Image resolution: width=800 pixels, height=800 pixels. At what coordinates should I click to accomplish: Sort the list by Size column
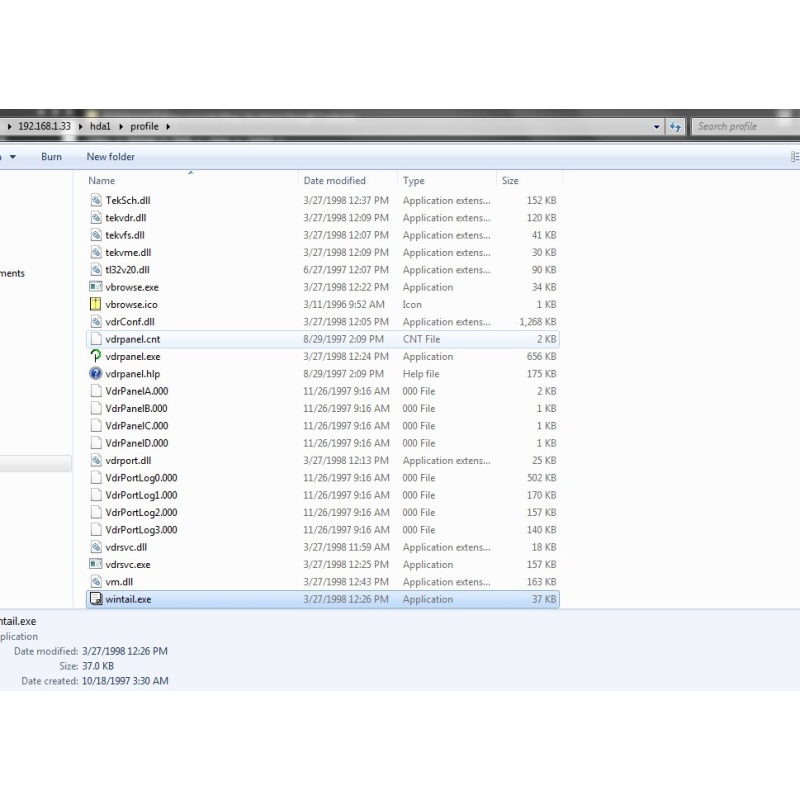point(510,181)
